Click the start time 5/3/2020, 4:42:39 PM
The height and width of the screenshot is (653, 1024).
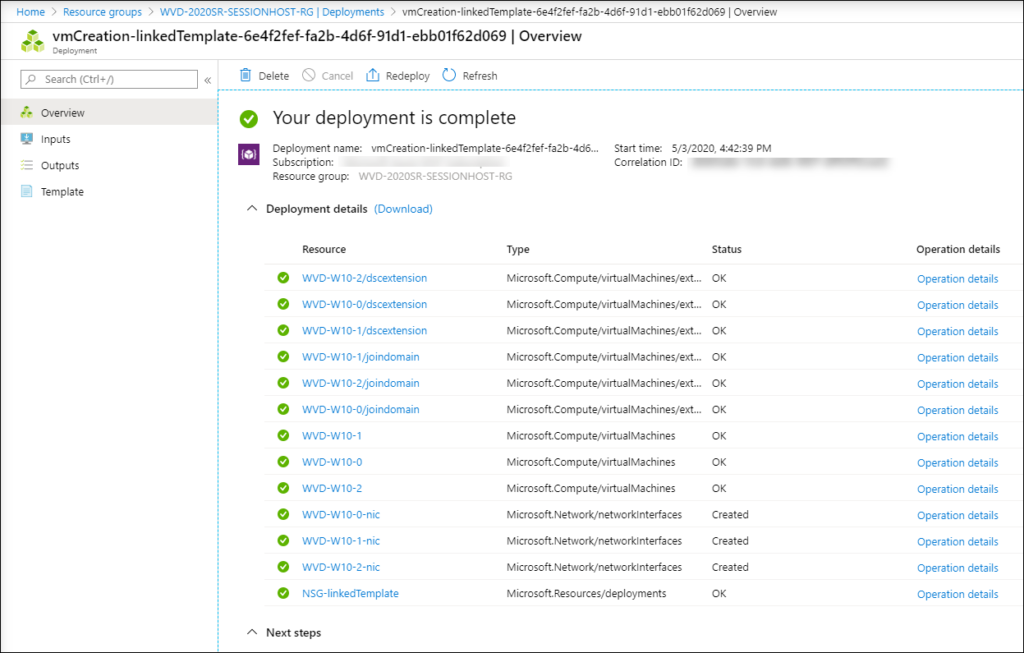click(x=721, y=148)
